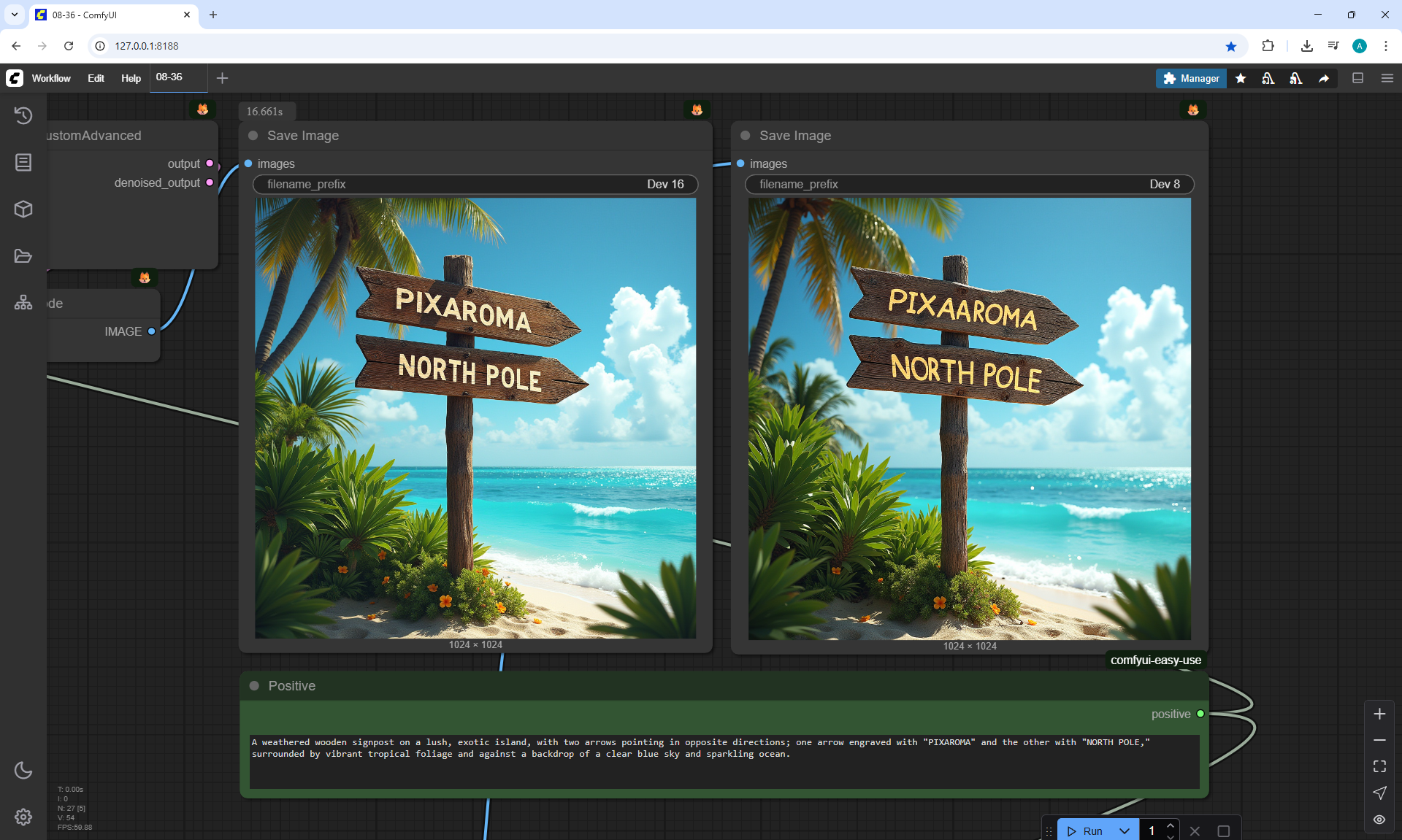Toggle dark theme moon icon
This screenshot has height=840, width=1402.
[x=23, y=770]
